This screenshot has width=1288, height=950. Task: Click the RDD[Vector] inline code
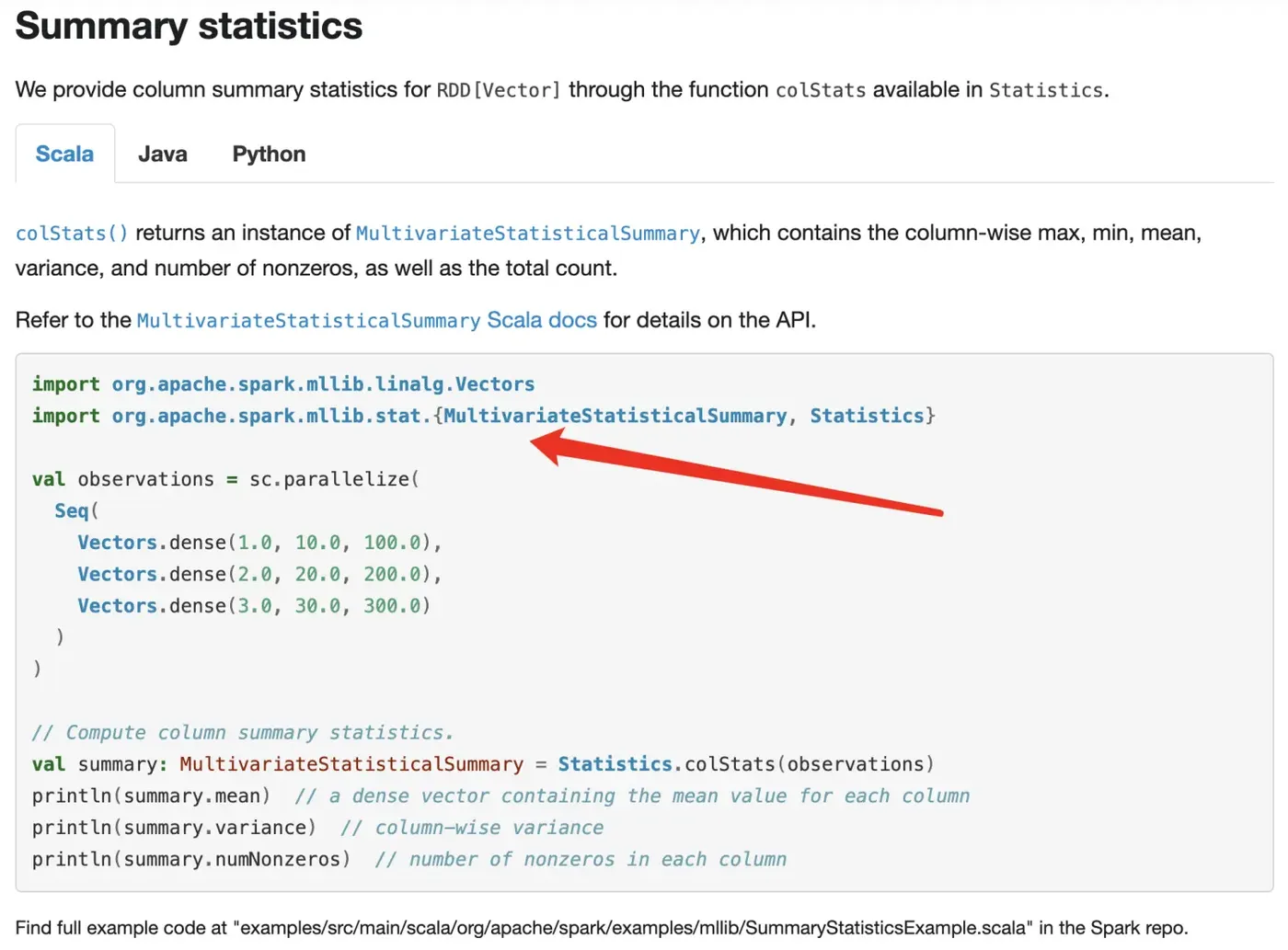point(498,90)
